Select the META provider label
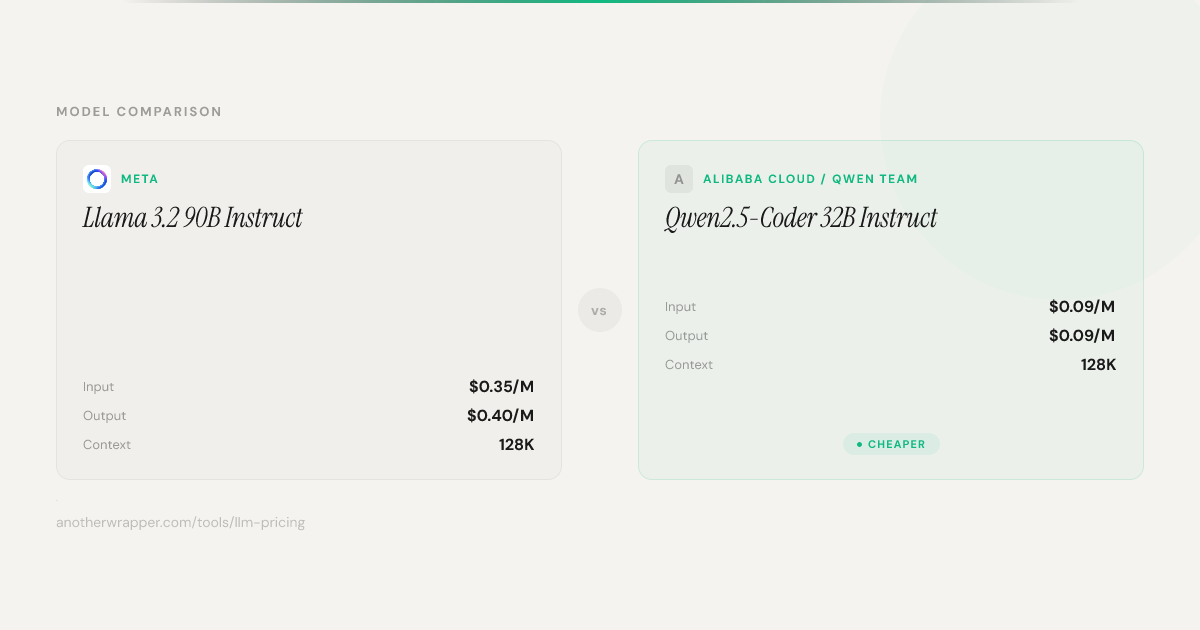The height and width of the screenshot is (630, 1200). click(x=139, y=179)
